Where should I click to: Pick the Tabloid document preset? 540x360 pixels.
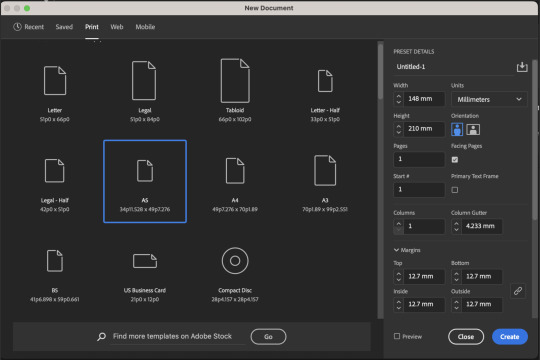[235, 81]
